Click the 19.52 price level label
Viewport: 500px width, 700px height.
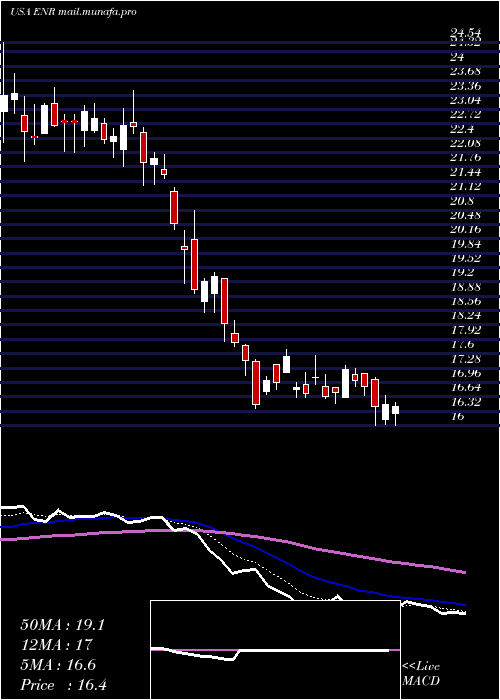point(465,258)
